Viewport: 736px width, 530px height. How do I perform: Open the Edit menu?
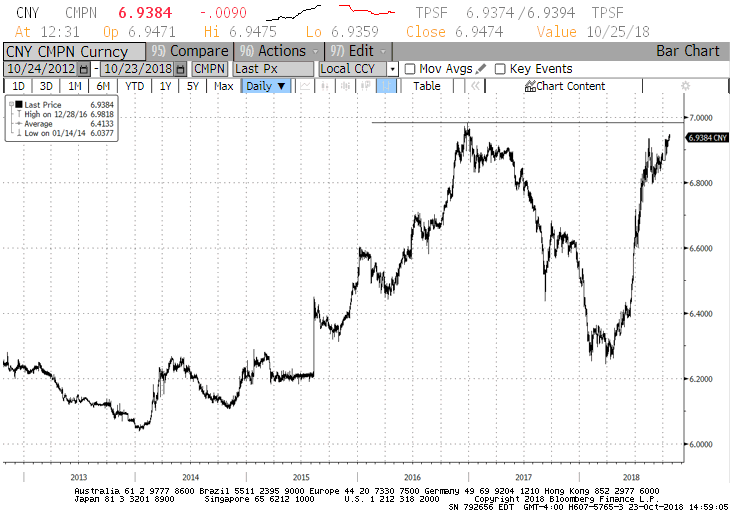(x=358, y=51)
